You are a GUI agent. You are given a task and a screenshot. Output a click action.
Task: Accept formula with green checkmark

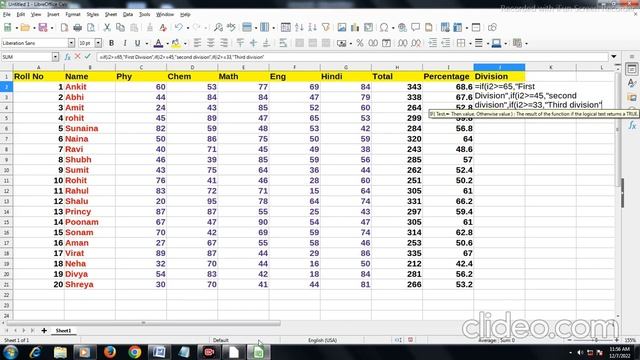[87, 56]
